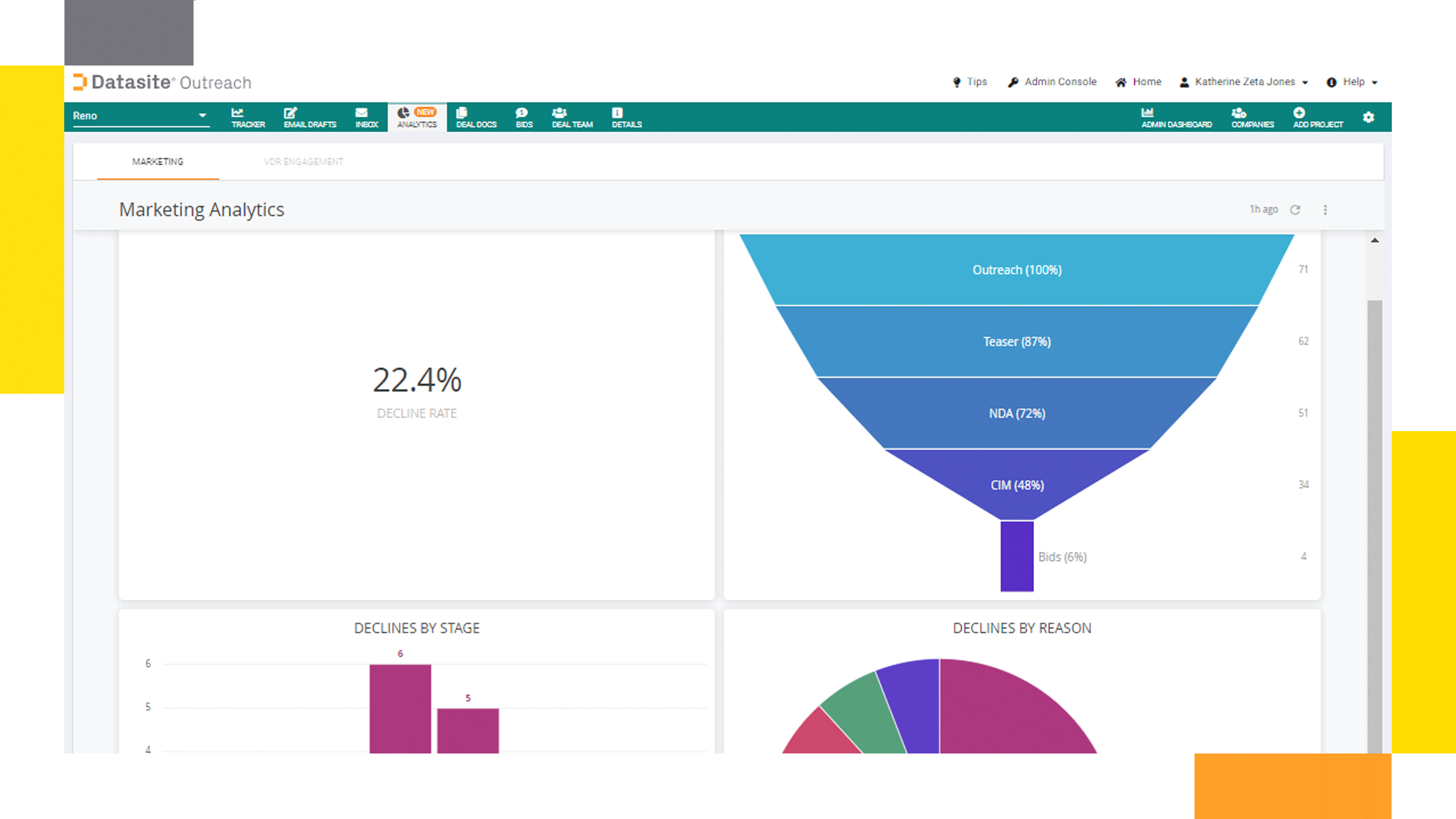Click the 'Marketing Analytics' heading

(201, 210)
